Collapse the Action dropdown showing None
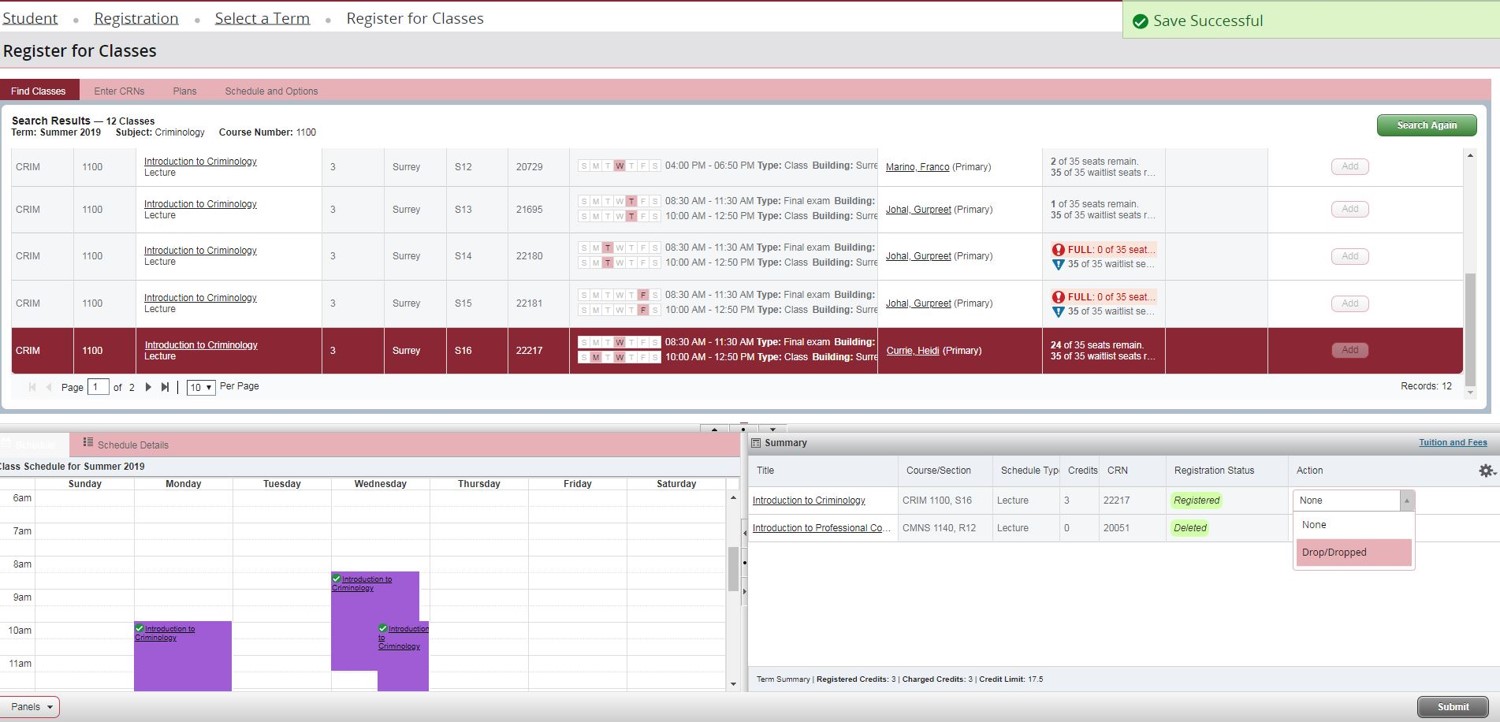The image size is (1500, 722). (1406, 500)
